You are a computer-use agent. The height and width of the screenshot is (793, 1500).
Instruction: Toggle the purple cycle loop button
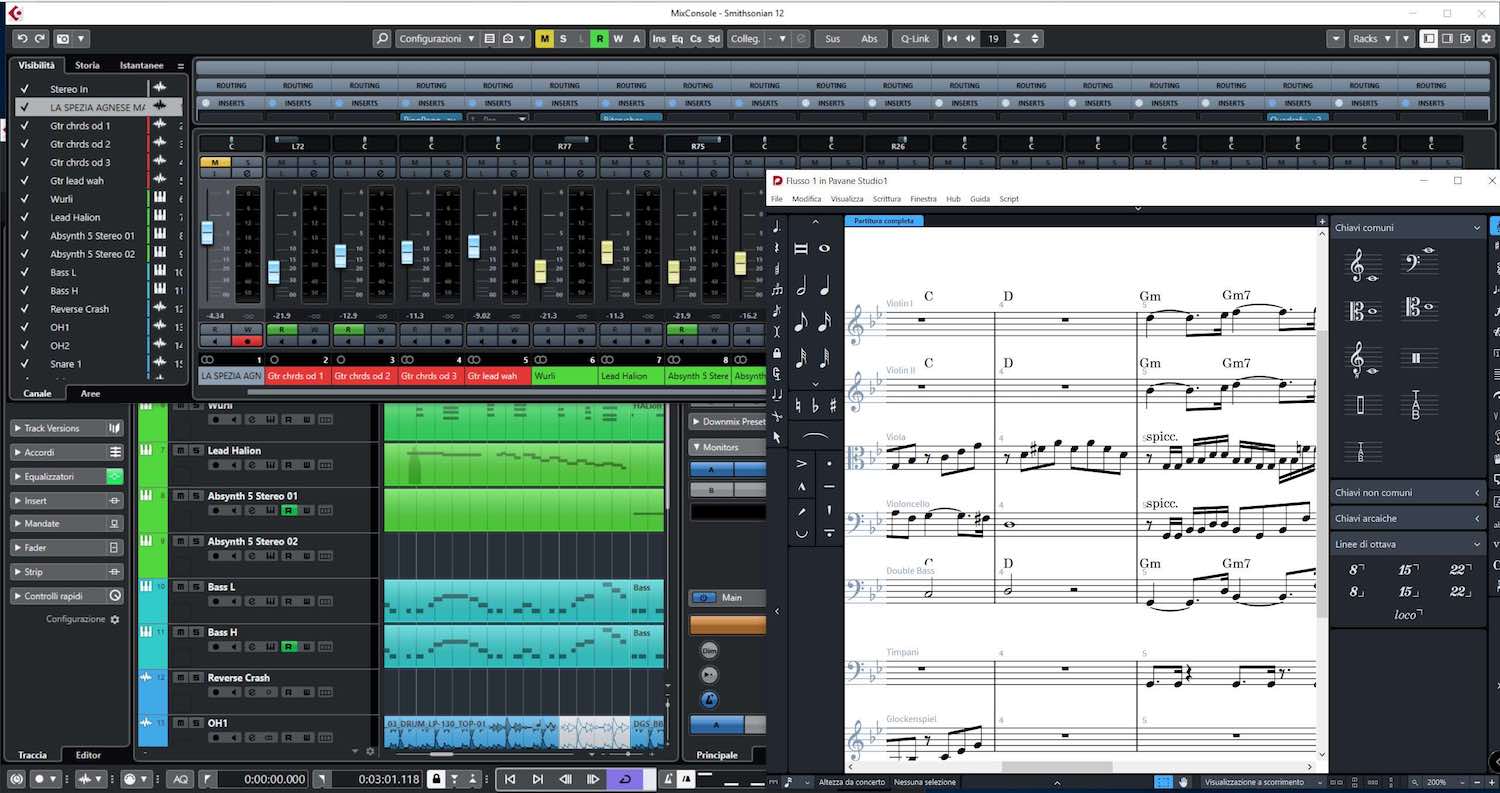tap(625, 779)
